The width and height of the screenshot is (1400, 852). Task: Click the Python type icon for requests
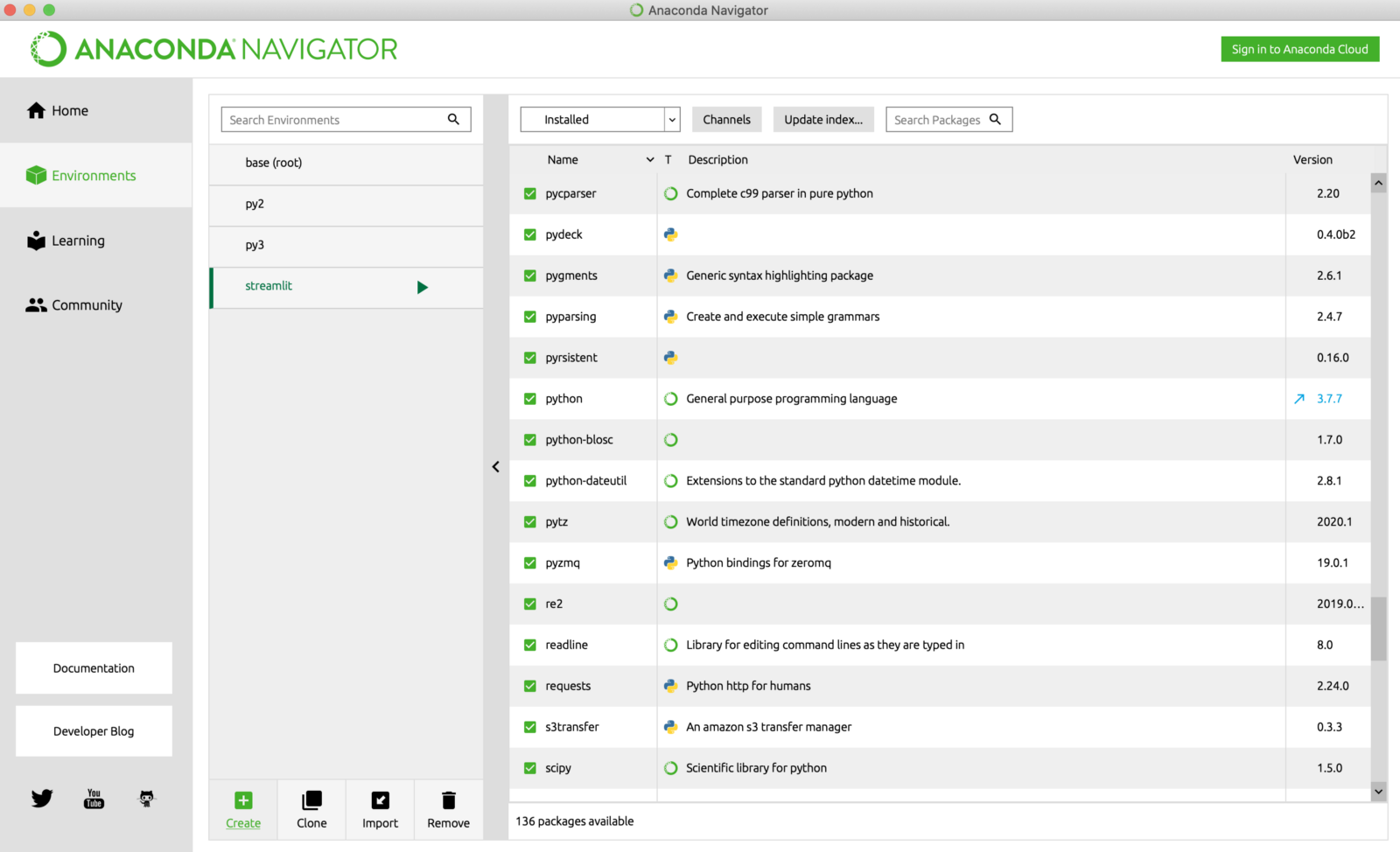click(671, 686)
